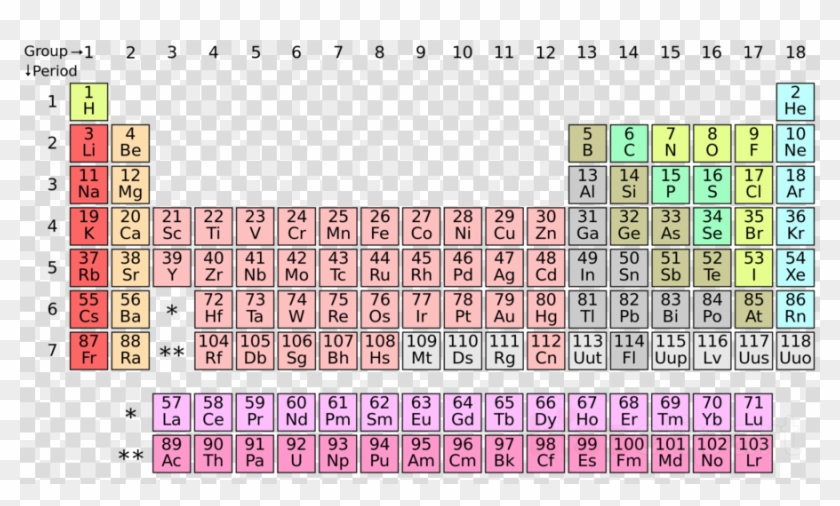The image size is (840, 506).
Task: Select the Europium (Eu) cell
Action: point(421,412)
